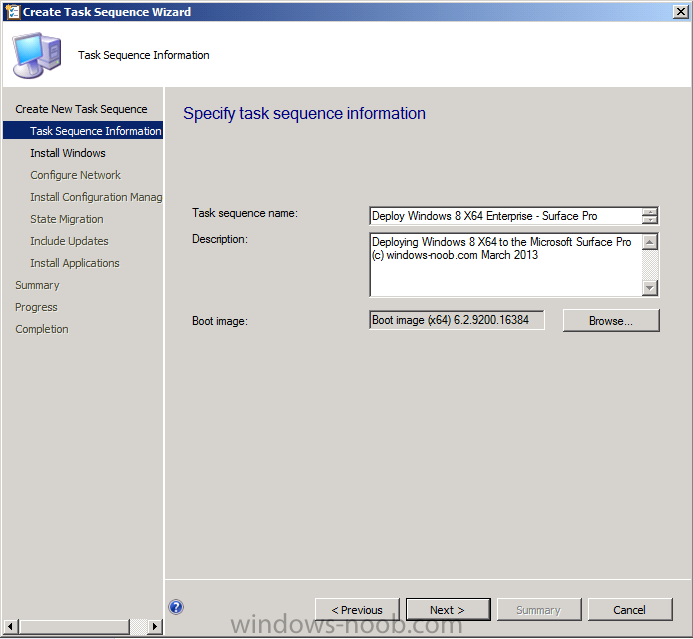693x639 pixels.
Task: Click sidebar horizontal scrollbar left arrow
Action: tap(11, 626)
